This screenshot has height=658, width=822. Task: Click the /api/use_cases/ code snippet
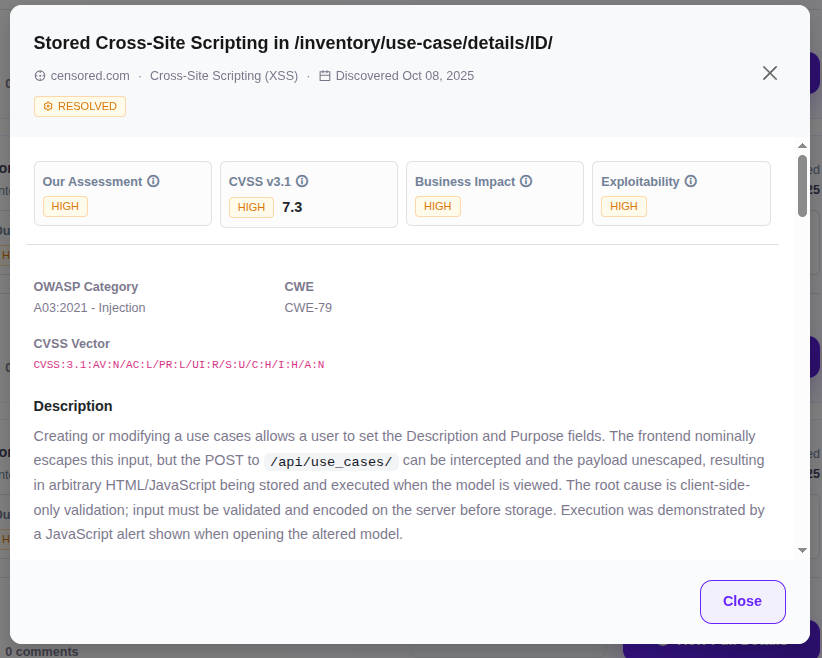coord(330,462)
